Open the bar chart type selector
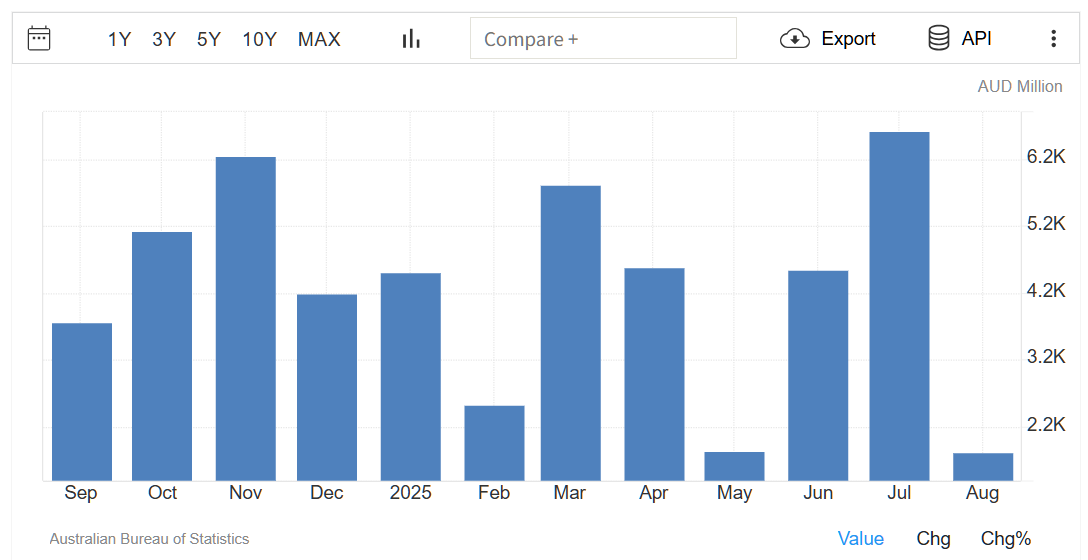 (410, 39)
